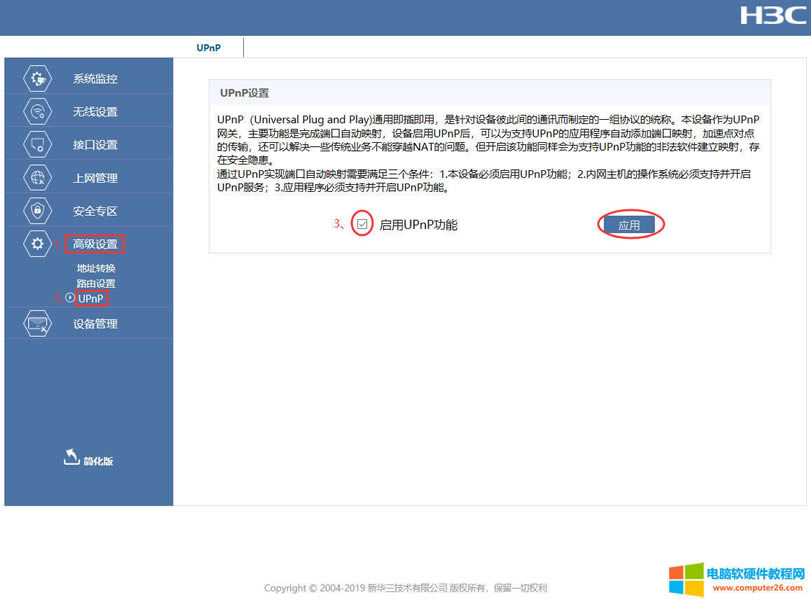The height and width of the screenshot is (602, 811).
Task: Click the 接口设置 interface settings icon
Action: click(x=38, y=144)
